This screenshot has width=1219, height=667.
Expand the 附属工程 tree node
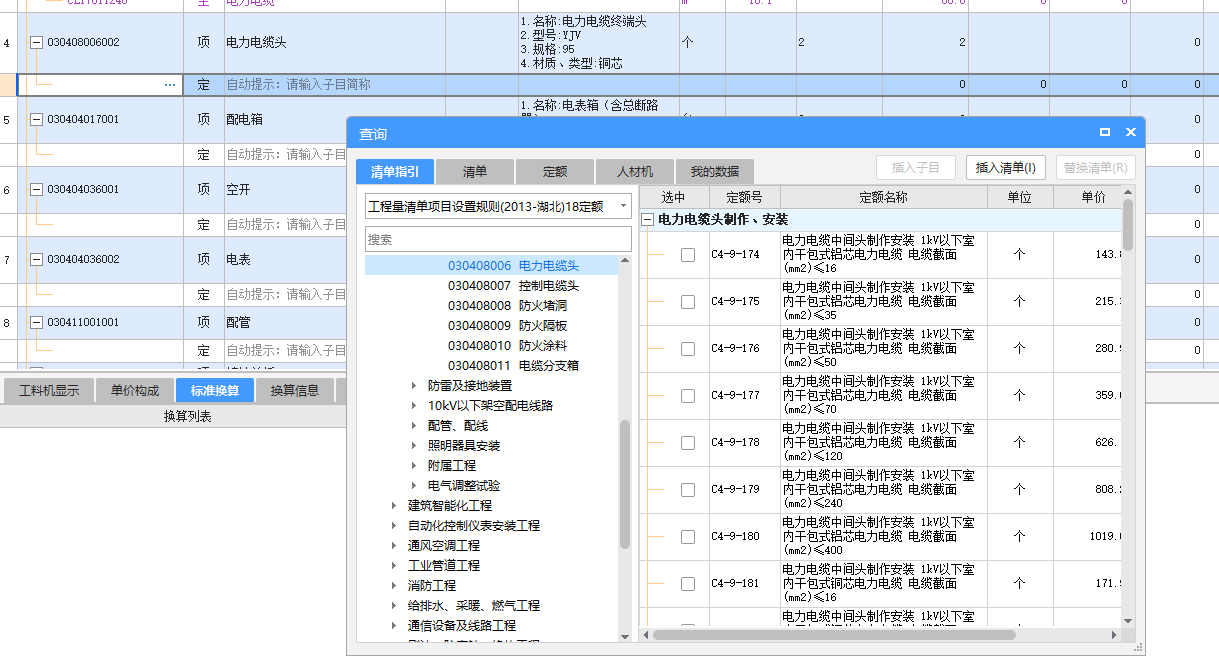coord(415,466)
